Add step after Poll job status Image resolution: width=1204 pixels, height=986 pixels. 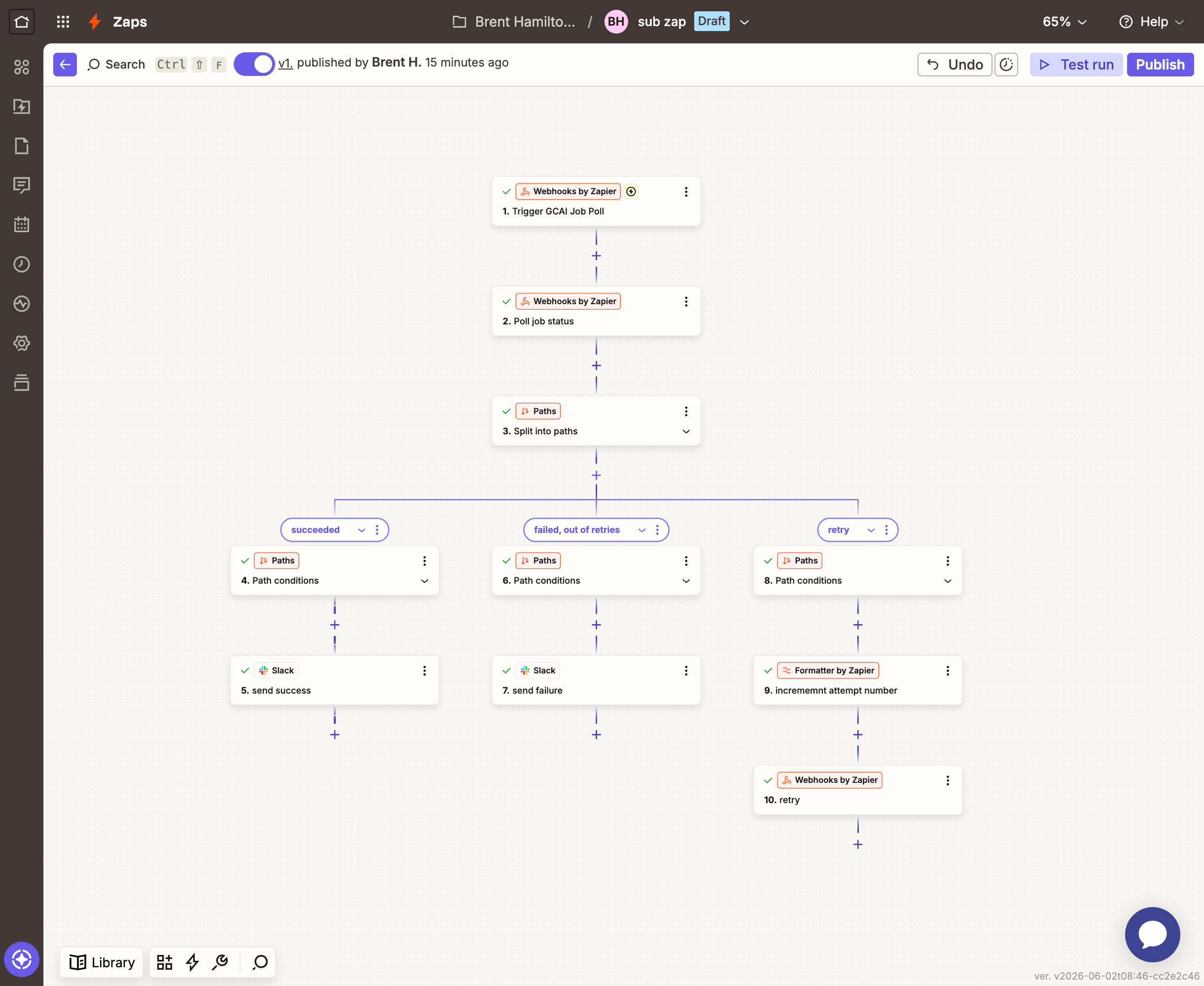596,366
